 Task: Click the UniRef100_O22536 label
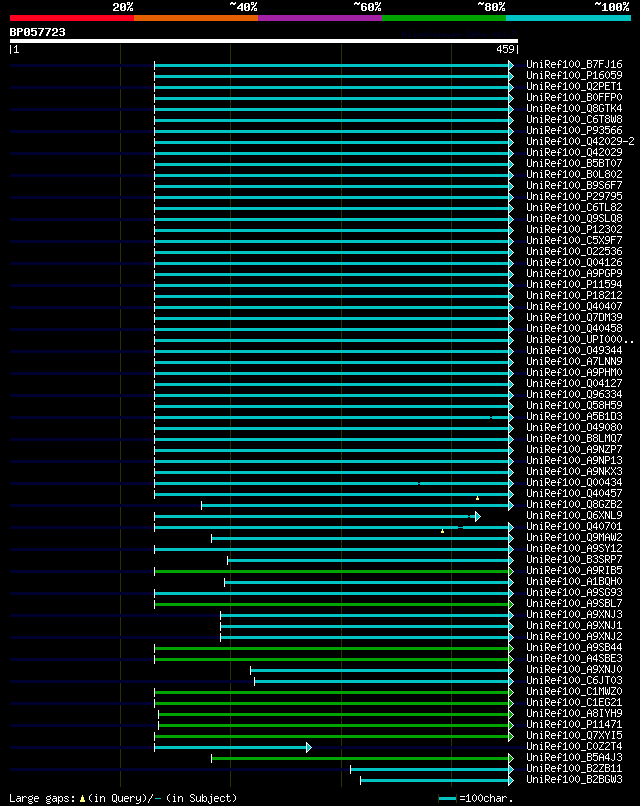tap(574, 251)
